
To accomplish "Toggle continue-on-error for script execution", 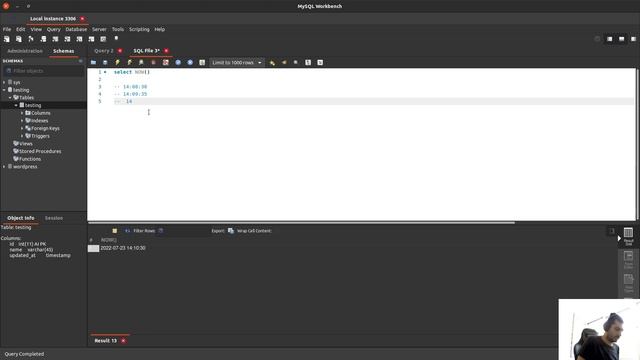I will [166, 62].
